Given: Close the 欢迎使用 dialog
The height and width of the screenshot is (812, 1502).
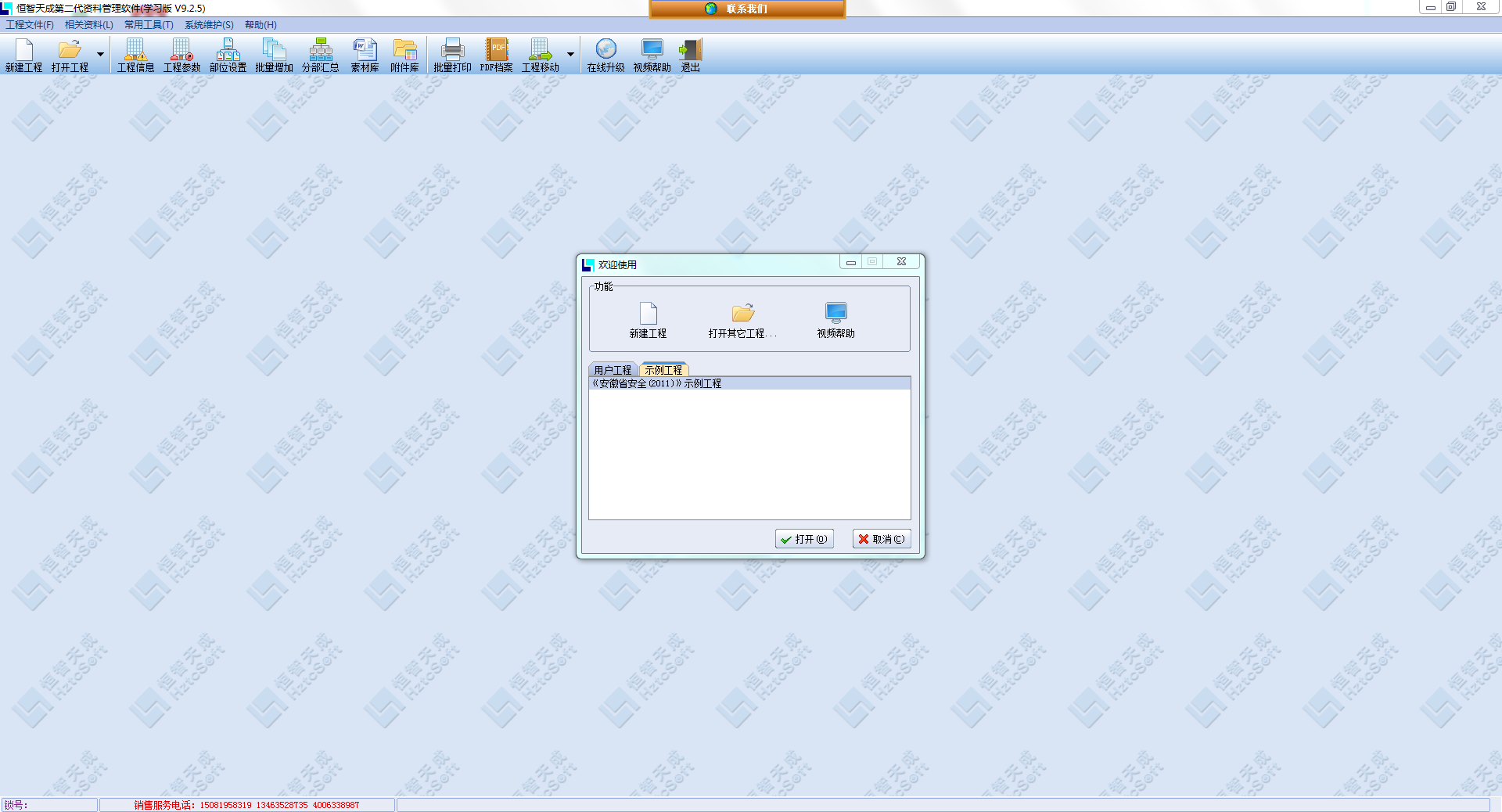Looking at the screenshot, I should (901, 262).
